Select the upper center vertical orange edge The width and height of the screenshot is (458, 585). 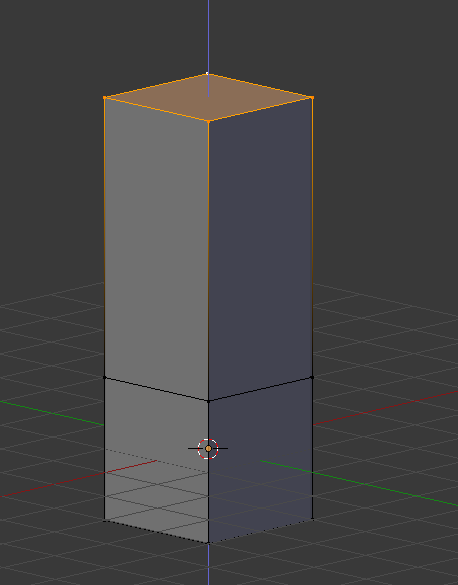208,261
